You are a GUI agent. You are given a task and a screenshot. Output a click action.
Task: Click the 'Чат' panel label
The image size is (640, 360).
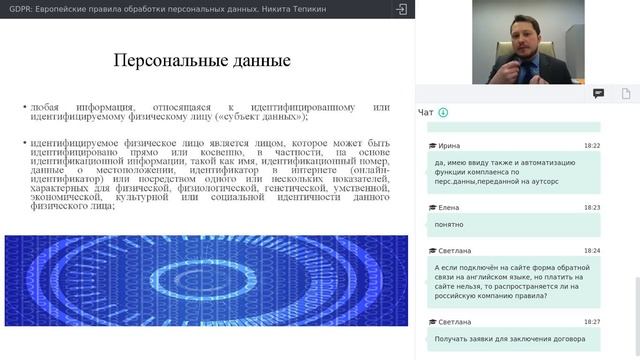pos(426,112)
